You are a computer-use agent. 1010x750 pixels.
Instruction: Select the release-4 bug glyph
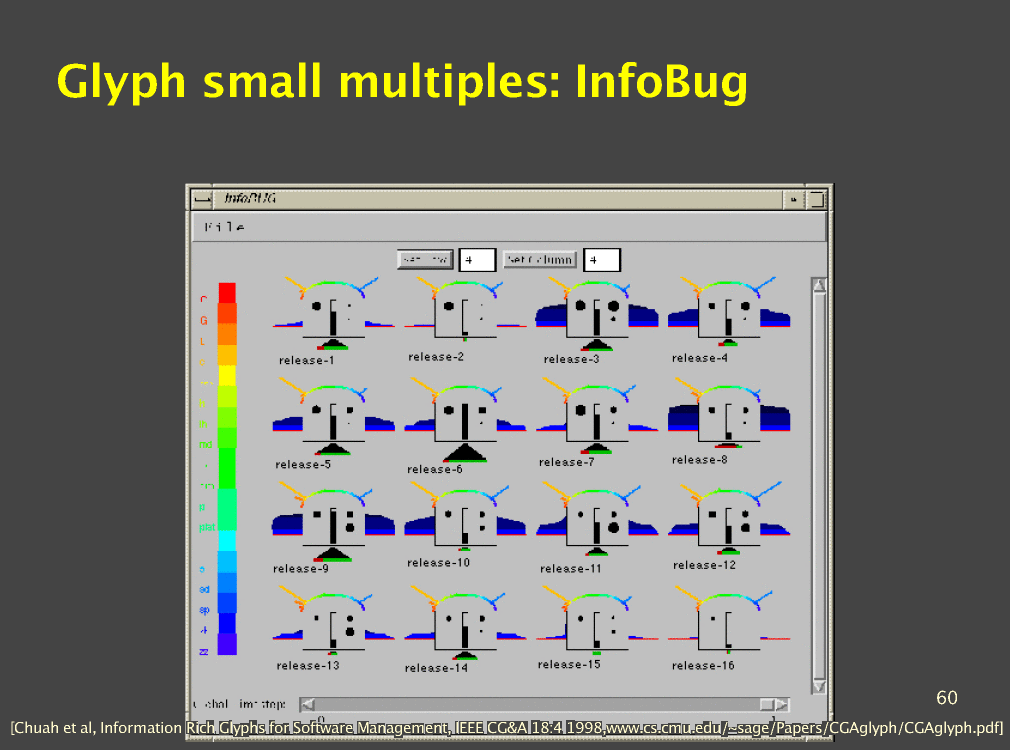click(729, 312)
